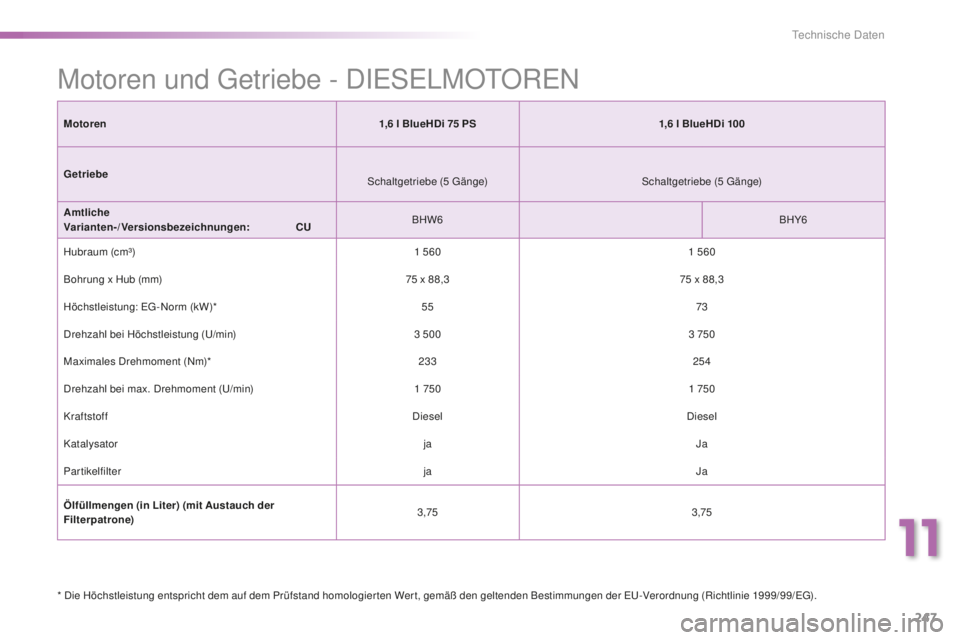The image size is (960, 640).
Task: Click the 'Drehzahl bei max. Drehmoment (U/min)' label
Action: click(158, 389)
